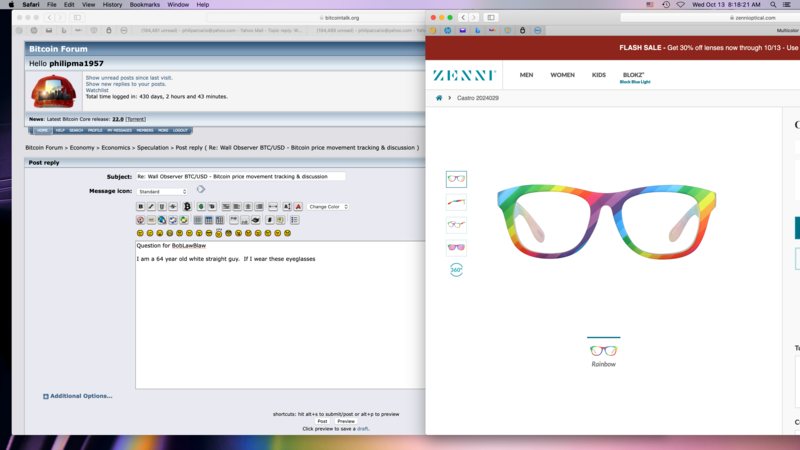Go back in the Zenni Safari window
The width and height of the screenshot is (800, 450).
click(463, 17)
